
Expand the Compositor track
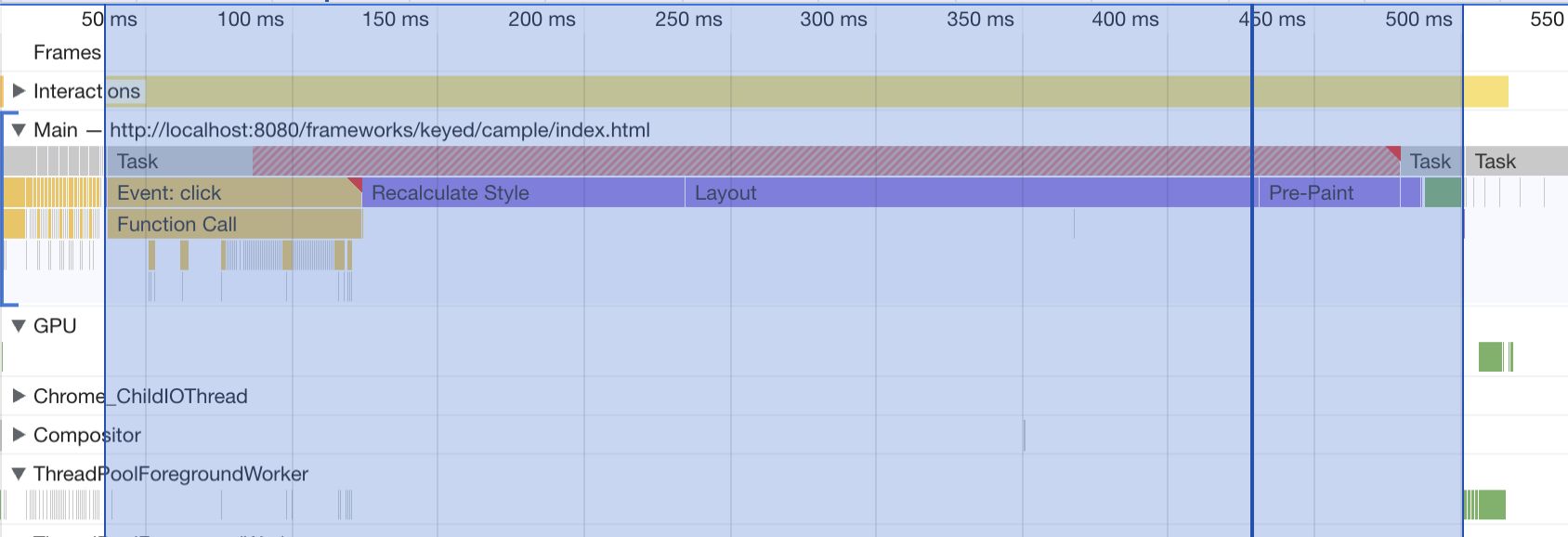click(17, 435)
